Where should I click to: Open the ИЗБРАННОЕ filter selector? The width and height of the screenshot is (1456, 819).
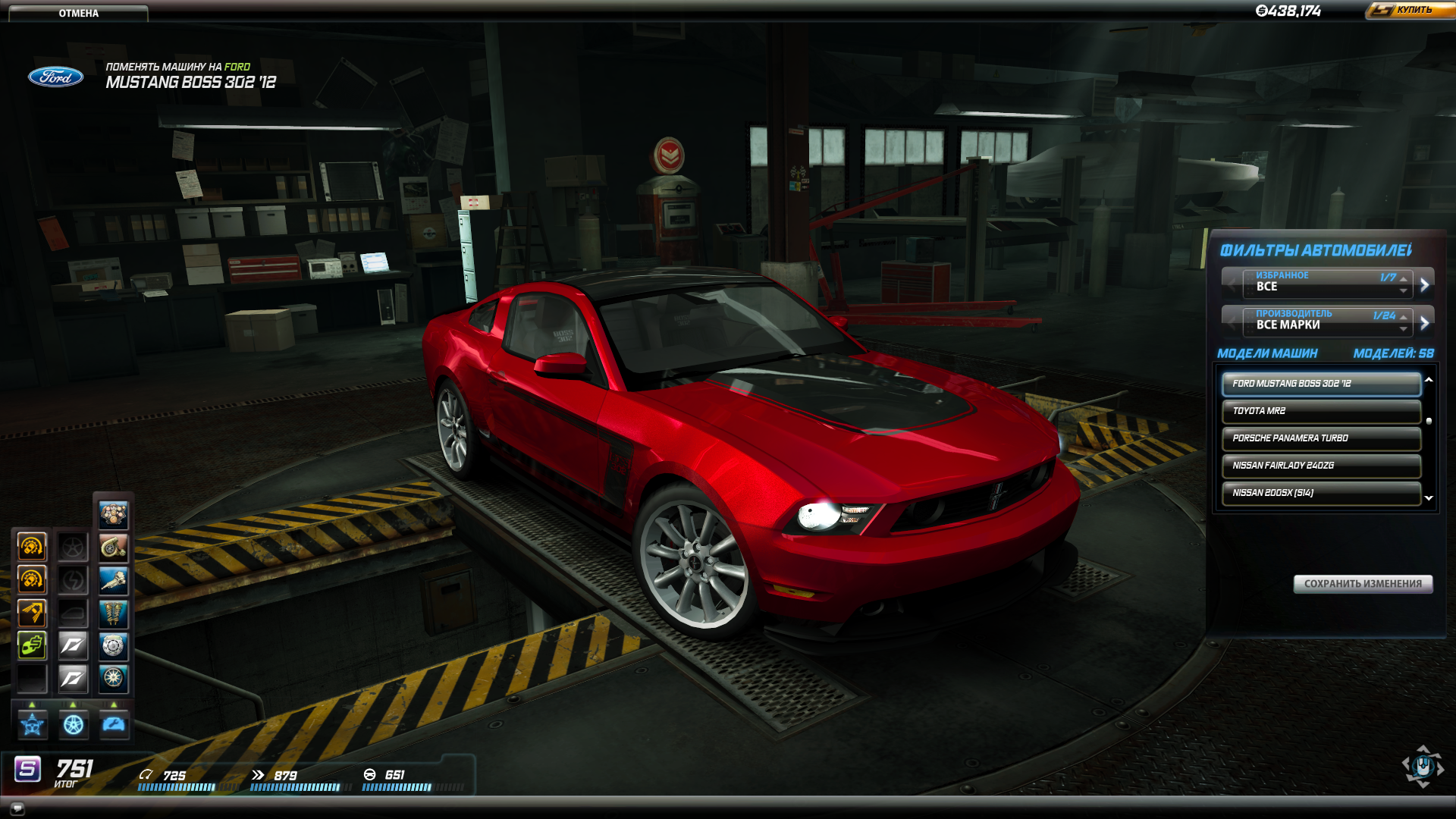coord(1327,283)
